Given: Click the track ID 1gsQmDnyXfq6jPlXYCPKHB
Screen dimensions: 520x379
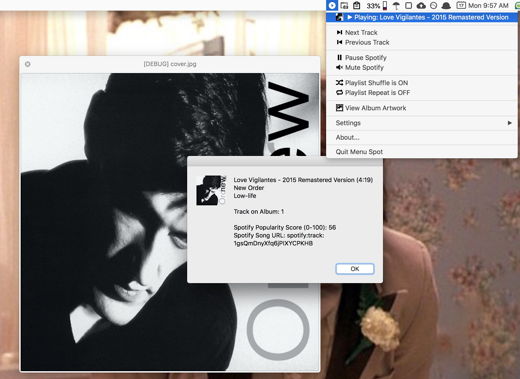Looking at the screenshot, I should pyautogui.click(x=273, y=244).
